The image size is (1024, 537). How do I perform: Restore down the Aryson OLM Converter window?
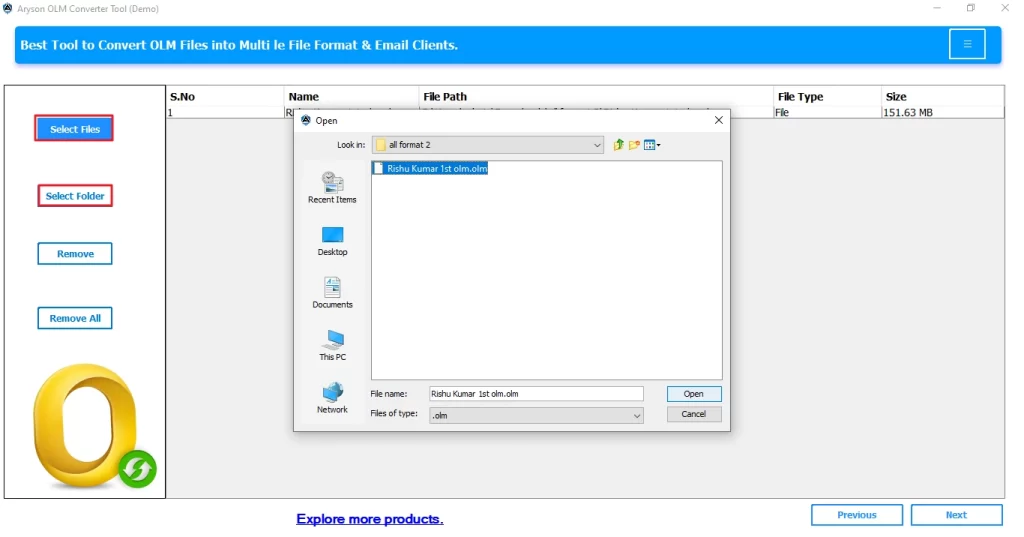(x=970, y=8)
